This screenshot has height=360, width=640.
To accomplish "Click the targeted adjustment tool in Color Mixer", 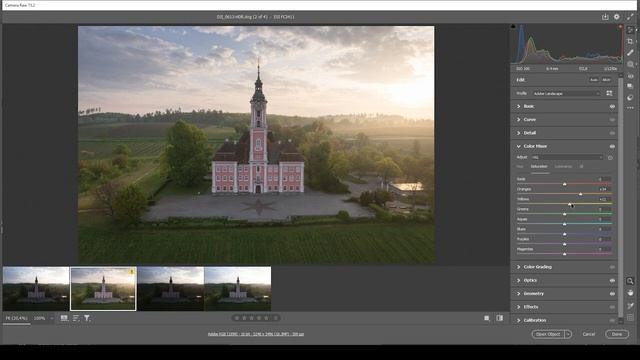I will click(610, 158).
